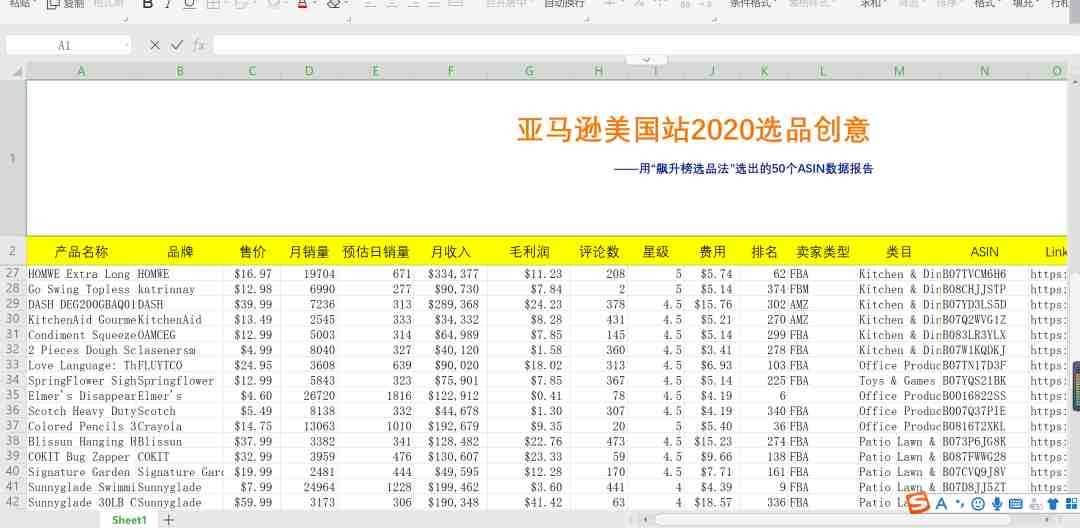
Task: Open the name box dropdown arrow
Action: [127, 45]
